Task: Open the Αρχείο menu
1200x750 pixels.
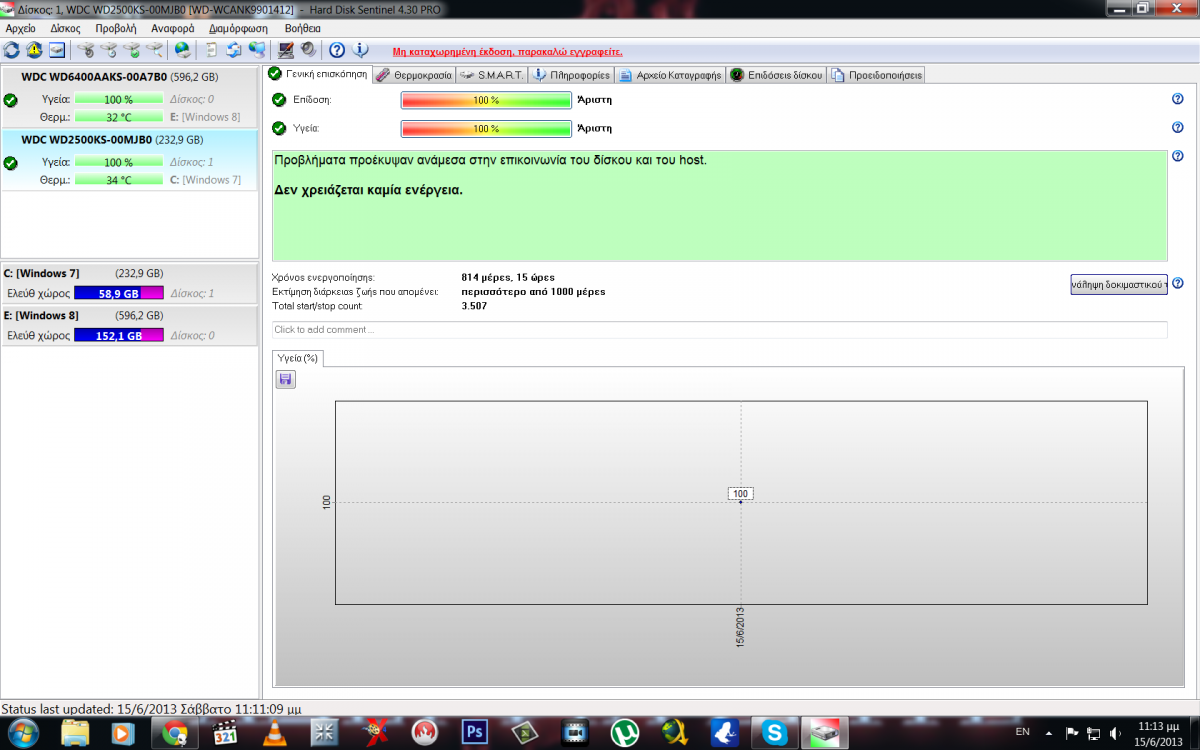Action: tap(21, 29)
